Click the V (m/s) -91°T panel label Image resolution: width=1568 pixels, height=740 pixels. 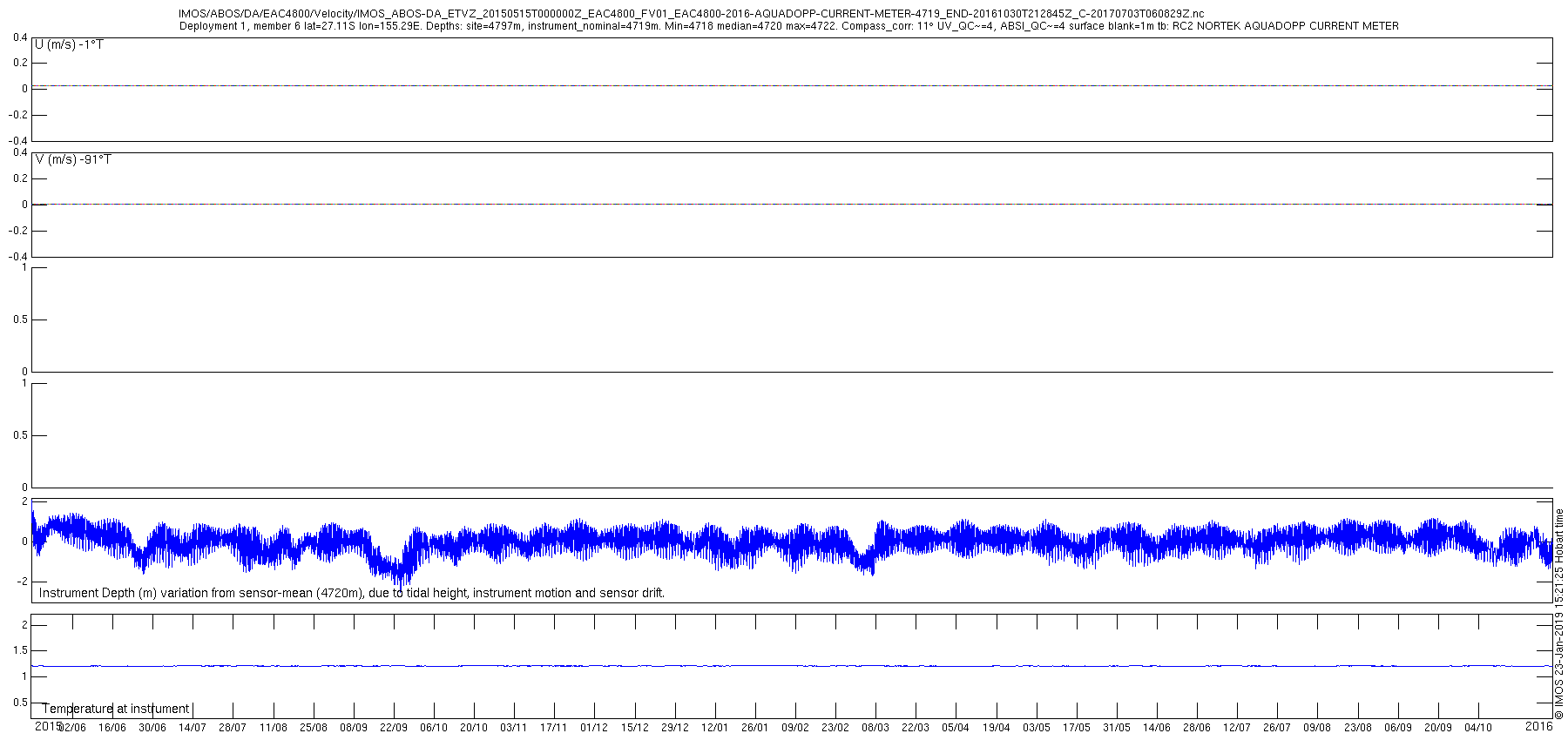[x=73, y=160]
